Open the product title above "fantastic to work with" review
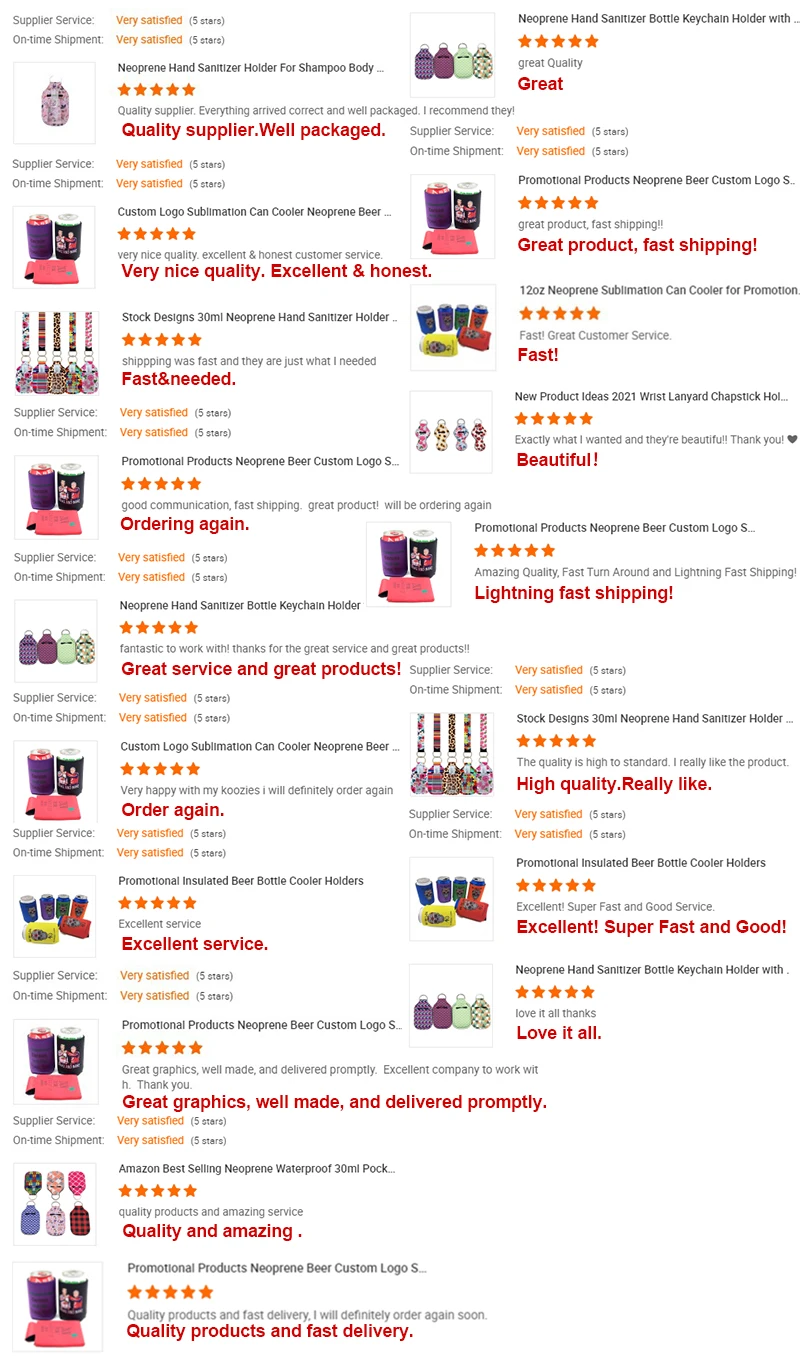 pyautogui.click(x=240, y=605)
